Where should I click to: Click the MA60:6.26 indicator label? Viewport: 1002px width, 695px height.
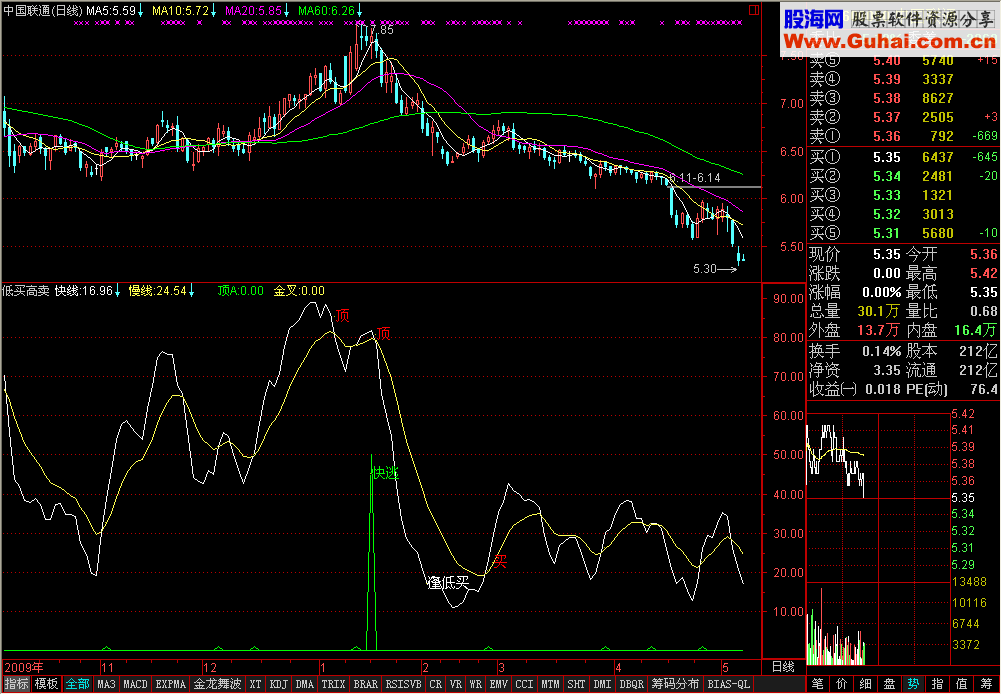327,11
